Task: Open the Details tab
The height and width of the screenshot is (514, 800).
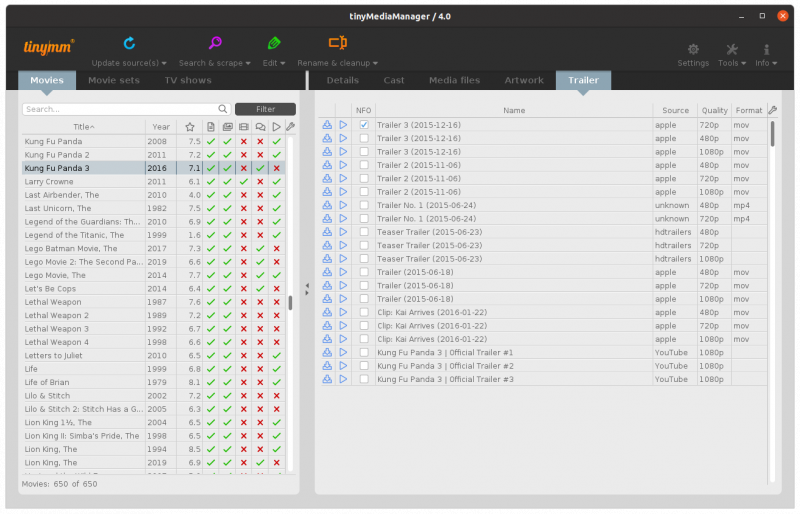Action: pos(343,80)
